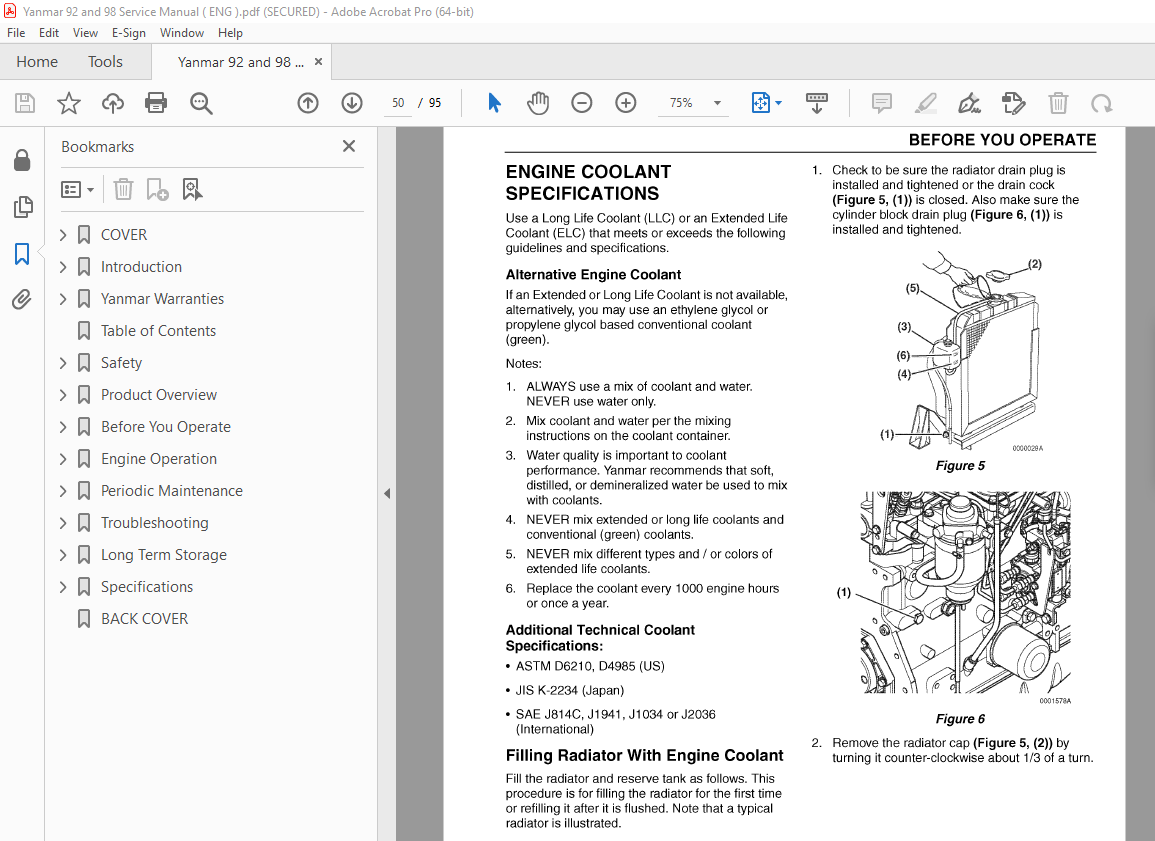Open the Troubleshooting bookmark label
This screenshot has width=1155, height=841.
click(155, 523)
